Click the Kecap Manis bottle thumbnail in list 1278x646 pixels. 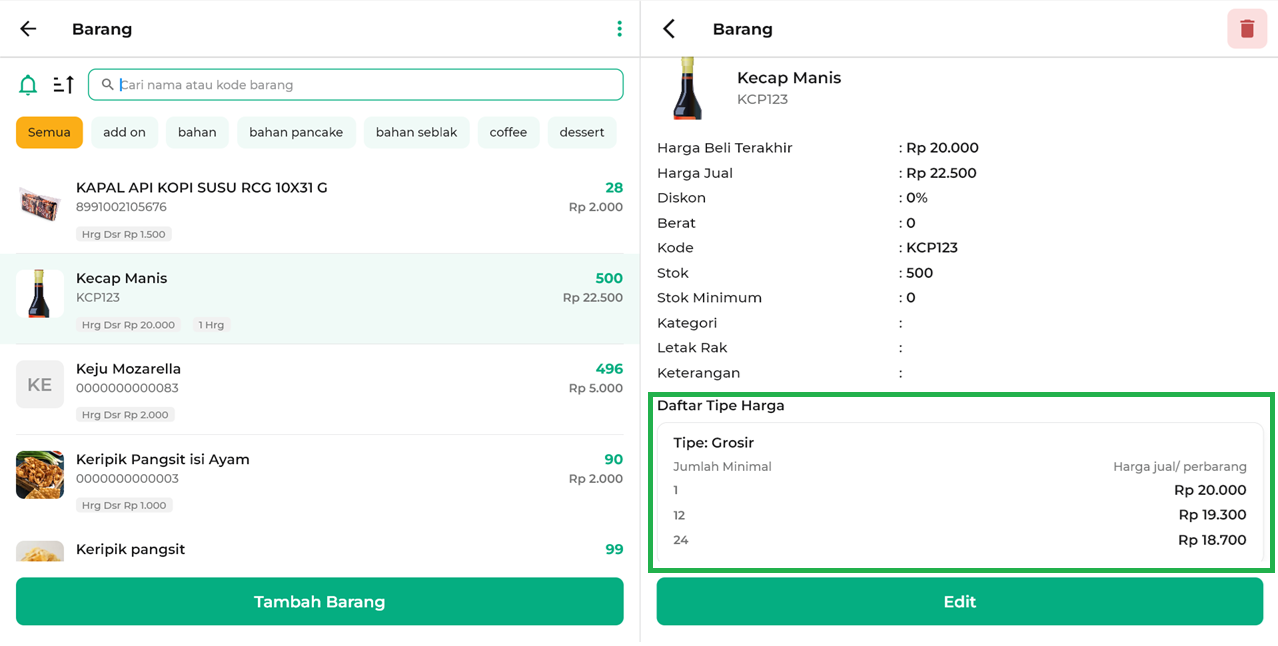40,294
